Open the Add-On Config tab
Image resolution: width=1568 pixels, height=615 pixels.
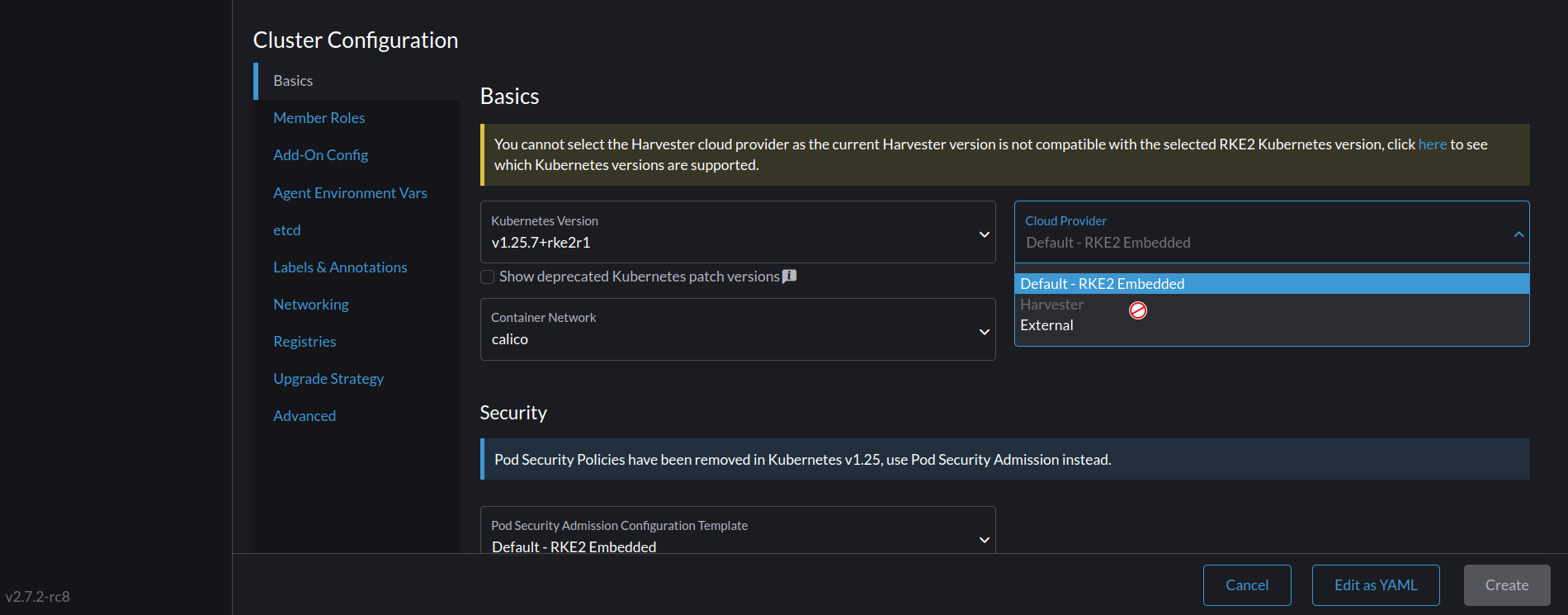pyautogui.click(x=320, y=155)
